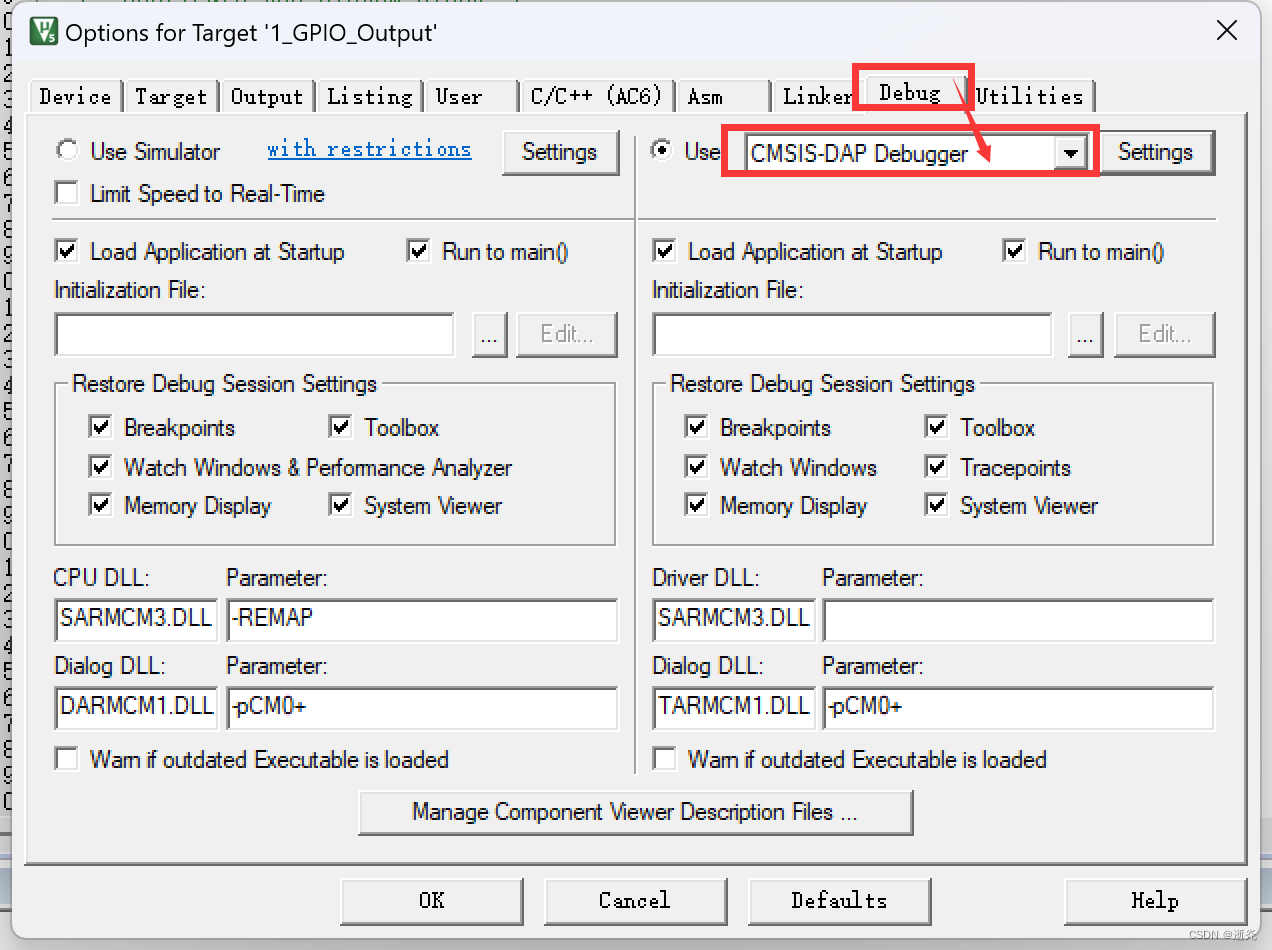Click the -REMAP parameter field

pyautogui.click(x=422, y=619)
